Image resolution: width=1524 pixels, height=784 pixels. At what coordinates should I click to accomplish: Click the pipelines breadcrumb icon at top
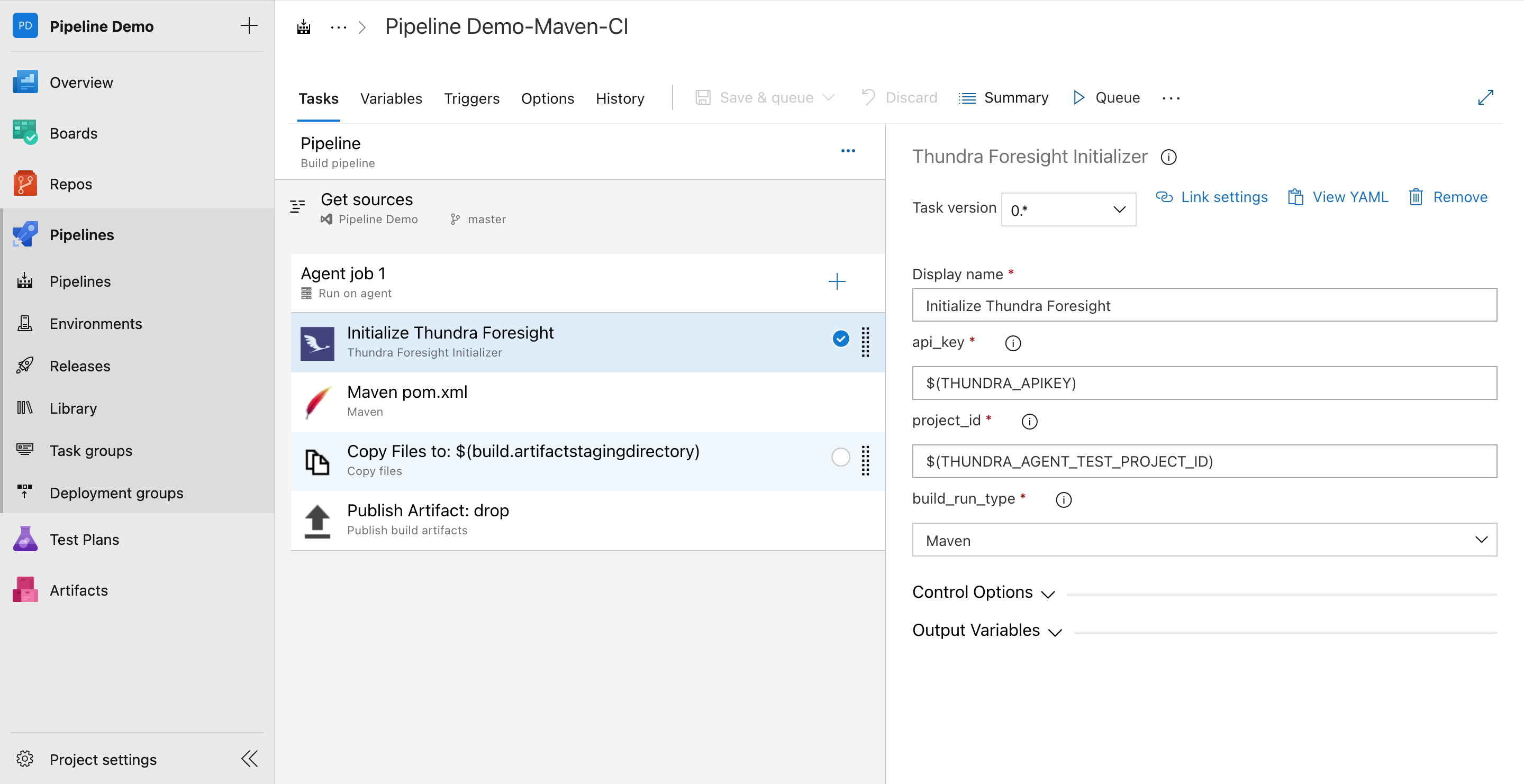coord(304,26)
